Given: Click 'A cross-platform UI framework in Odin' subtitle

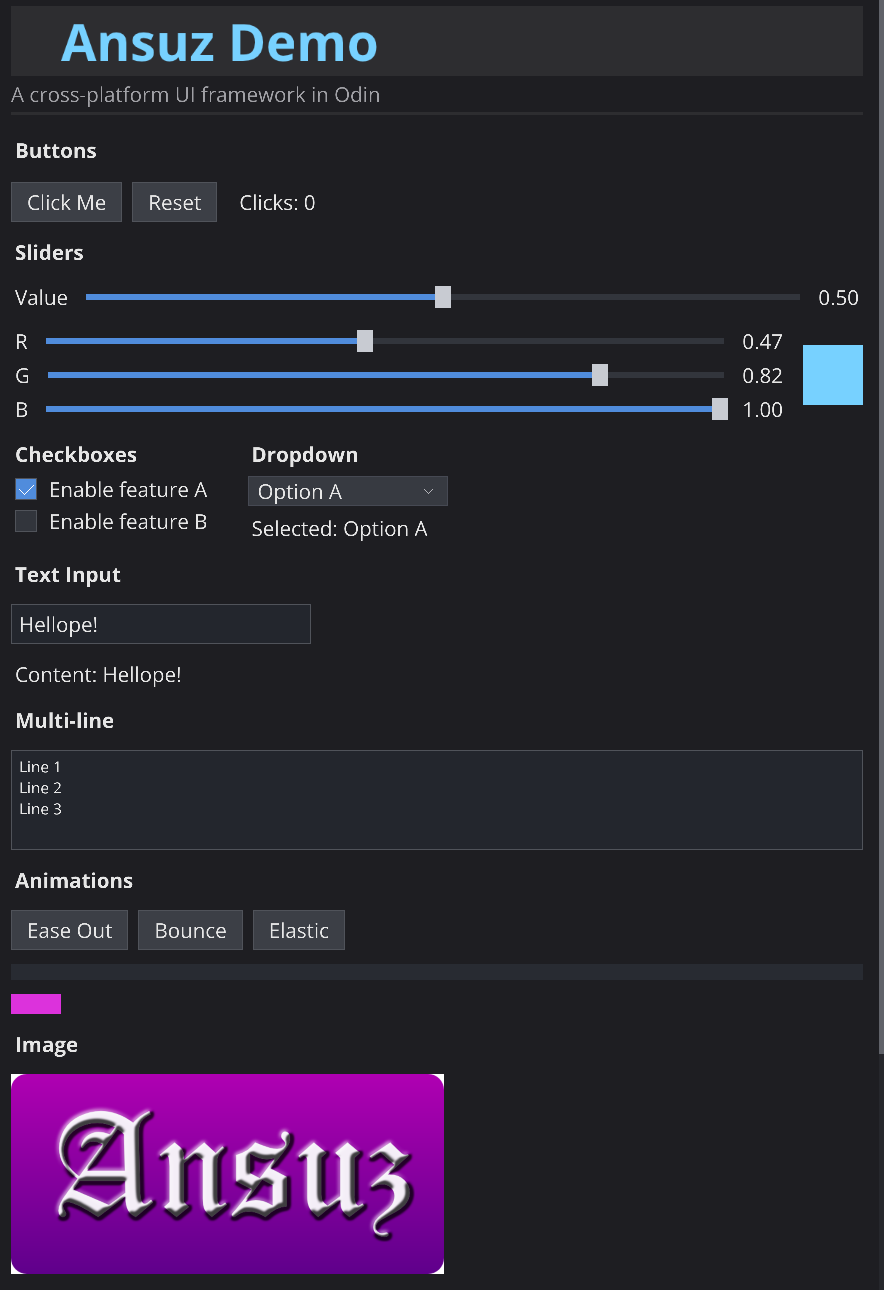Looking at the screenshot, I should pos(195,95).
